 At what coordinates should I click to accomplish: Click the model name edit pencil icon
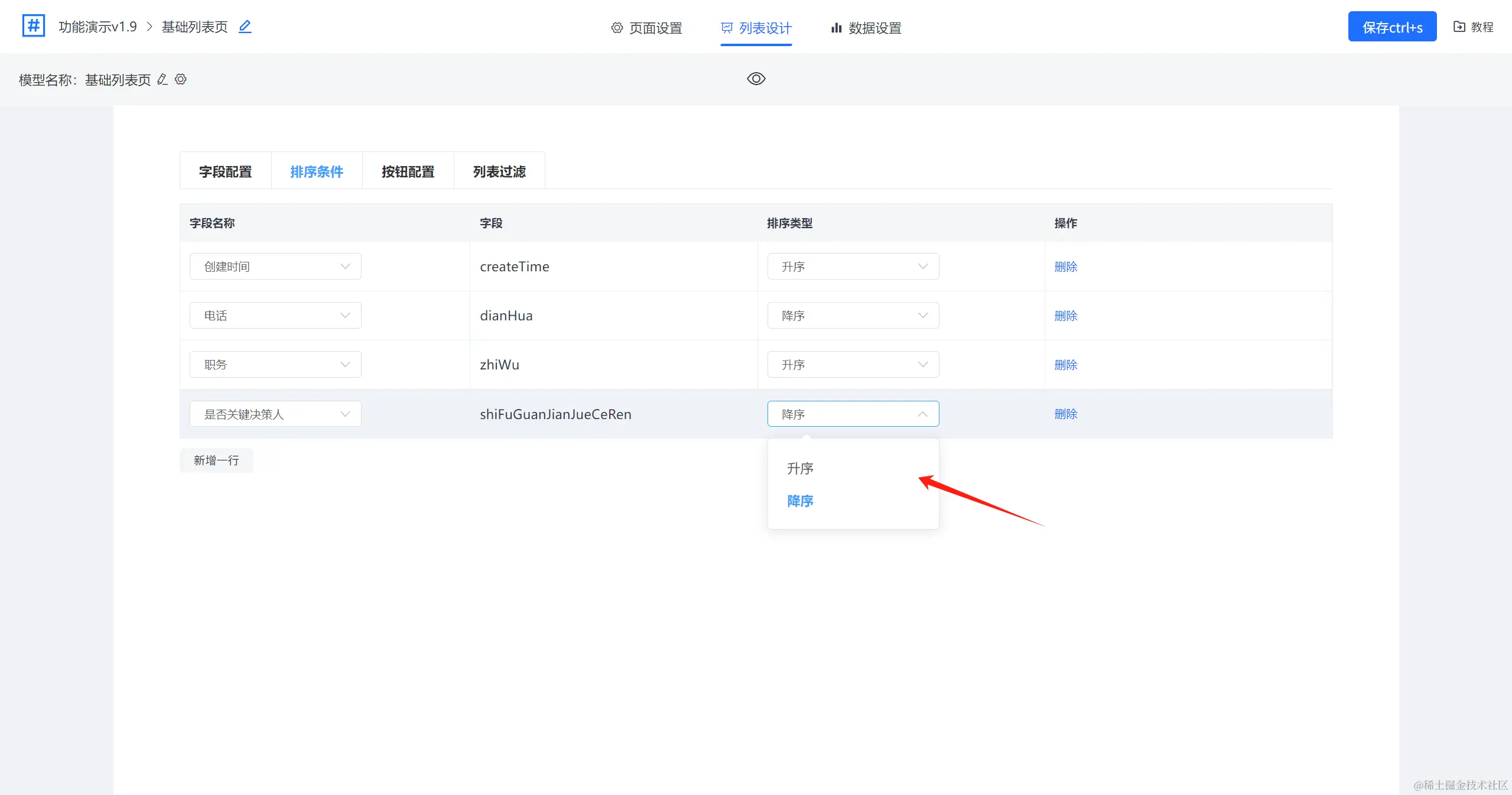tap(162, 79)
